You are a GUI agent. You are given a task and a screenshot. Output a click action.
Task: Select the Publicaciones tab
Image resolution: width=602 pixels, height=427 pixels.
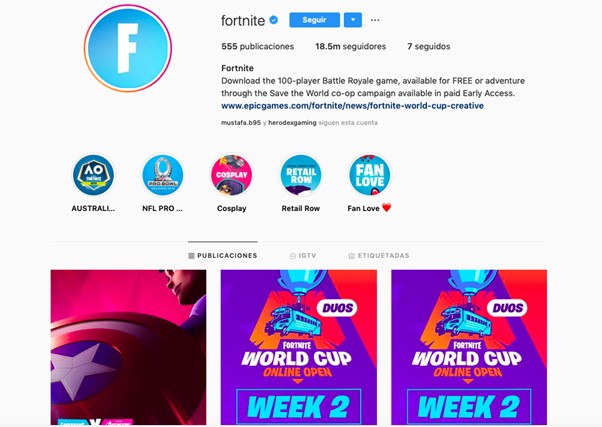point(223,256)
